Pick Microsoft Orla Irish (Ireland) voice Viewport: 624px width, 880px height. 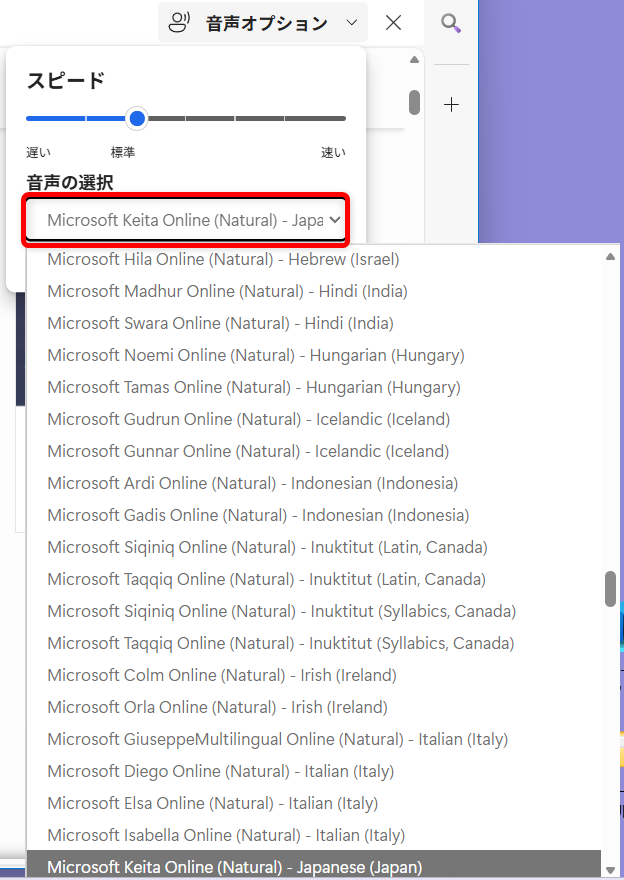tap(313, 707)
